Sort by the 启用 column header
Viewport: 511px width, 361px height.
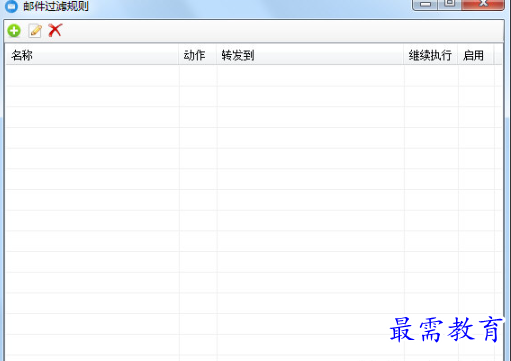[x=476, y=55]
